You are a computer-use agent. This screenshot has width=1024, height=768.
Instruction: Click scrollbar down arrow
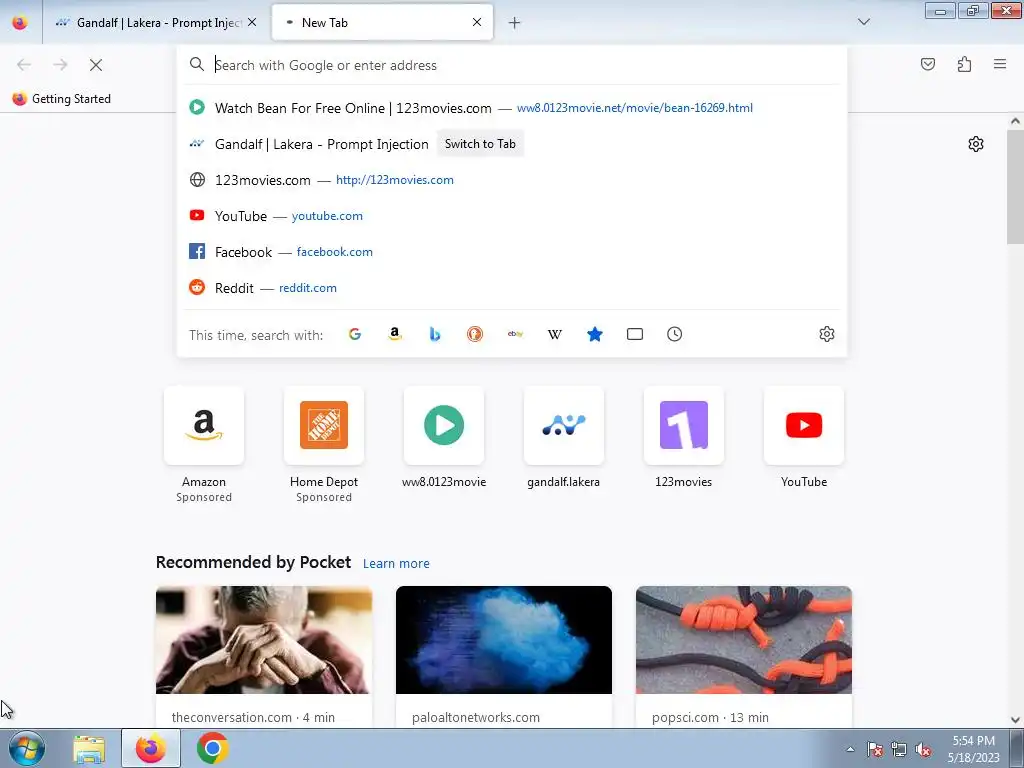(x=1016, y=720)
